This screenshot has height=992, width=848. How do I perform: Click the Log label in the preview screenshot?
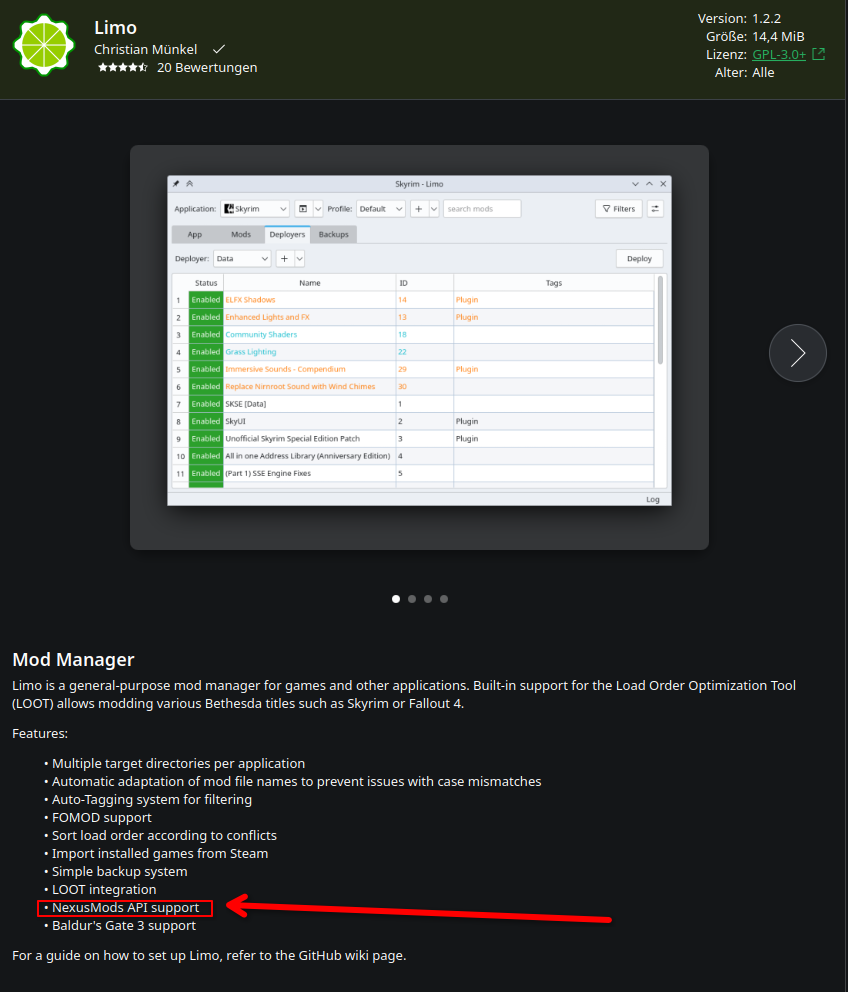click(652, 500)
